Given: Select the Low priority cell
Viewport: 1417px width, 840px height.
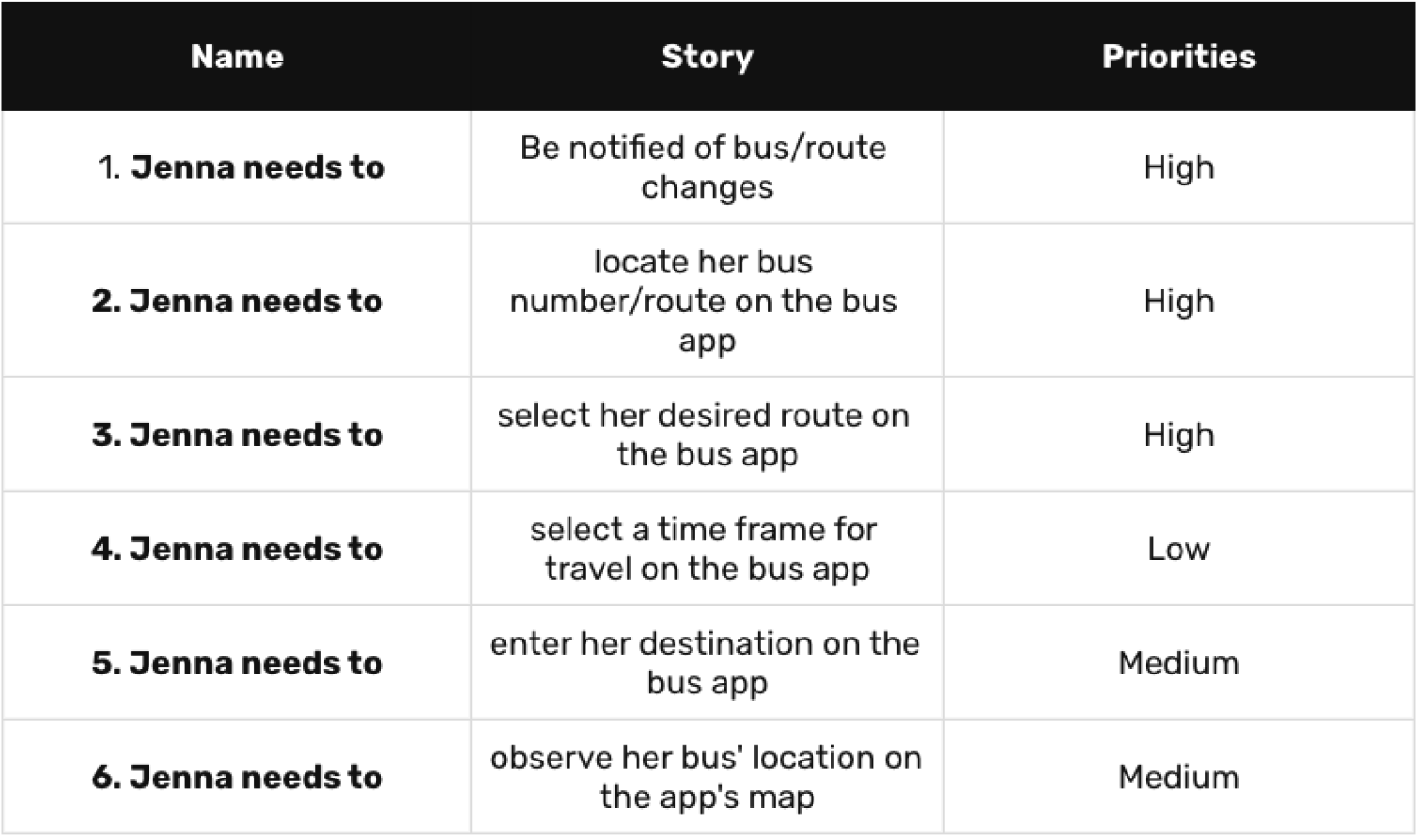Looking at the screenshot, I should click(1179, 549).
